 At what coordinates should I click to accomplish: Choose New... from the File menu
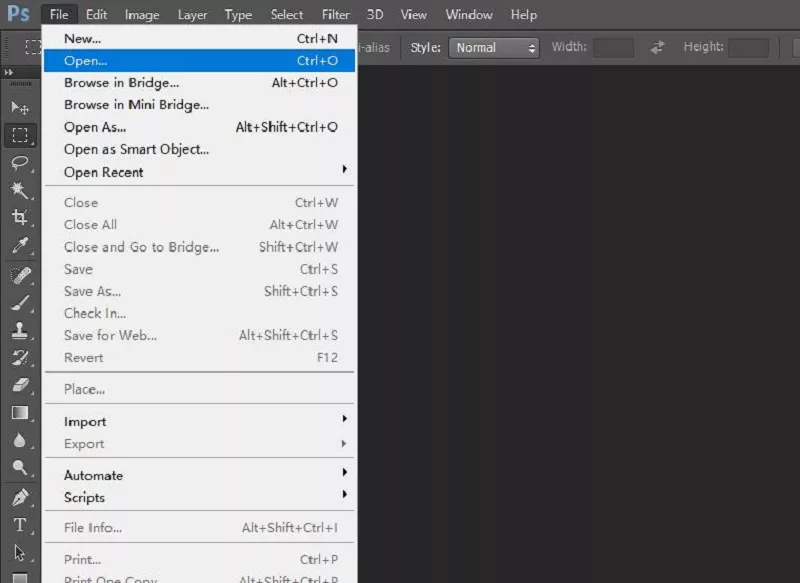199,38
